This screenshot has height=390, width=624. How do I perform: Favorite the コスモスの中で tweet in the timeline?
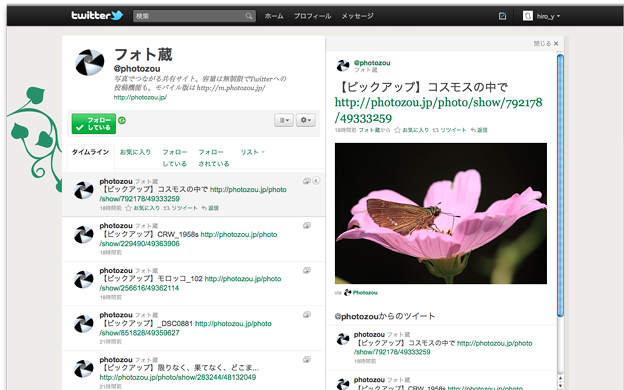tap(143, 208)
